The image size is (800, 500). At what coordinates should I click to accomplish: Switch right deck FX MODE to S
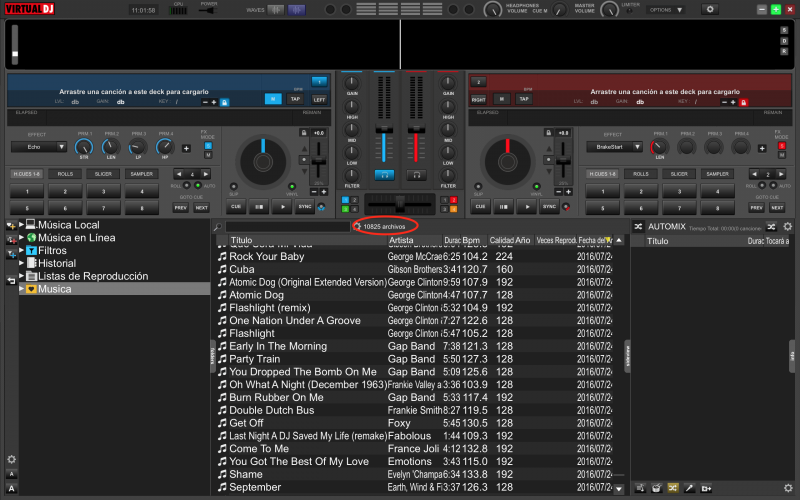tap(781, 146)
